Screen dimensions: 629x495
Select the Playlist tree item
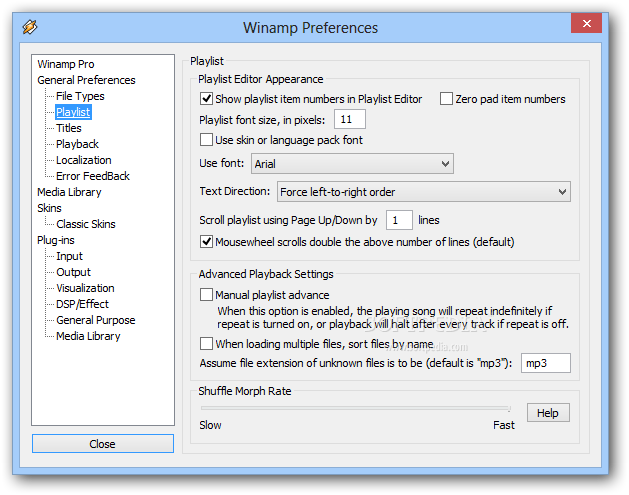73,112
